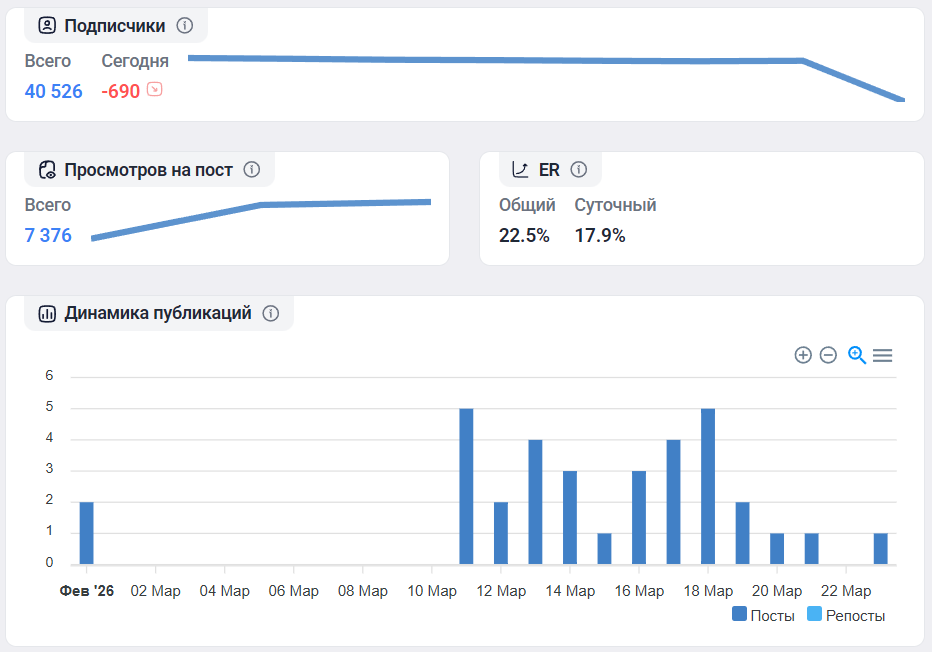Activate the magnifier selection zoom tool

856,355
